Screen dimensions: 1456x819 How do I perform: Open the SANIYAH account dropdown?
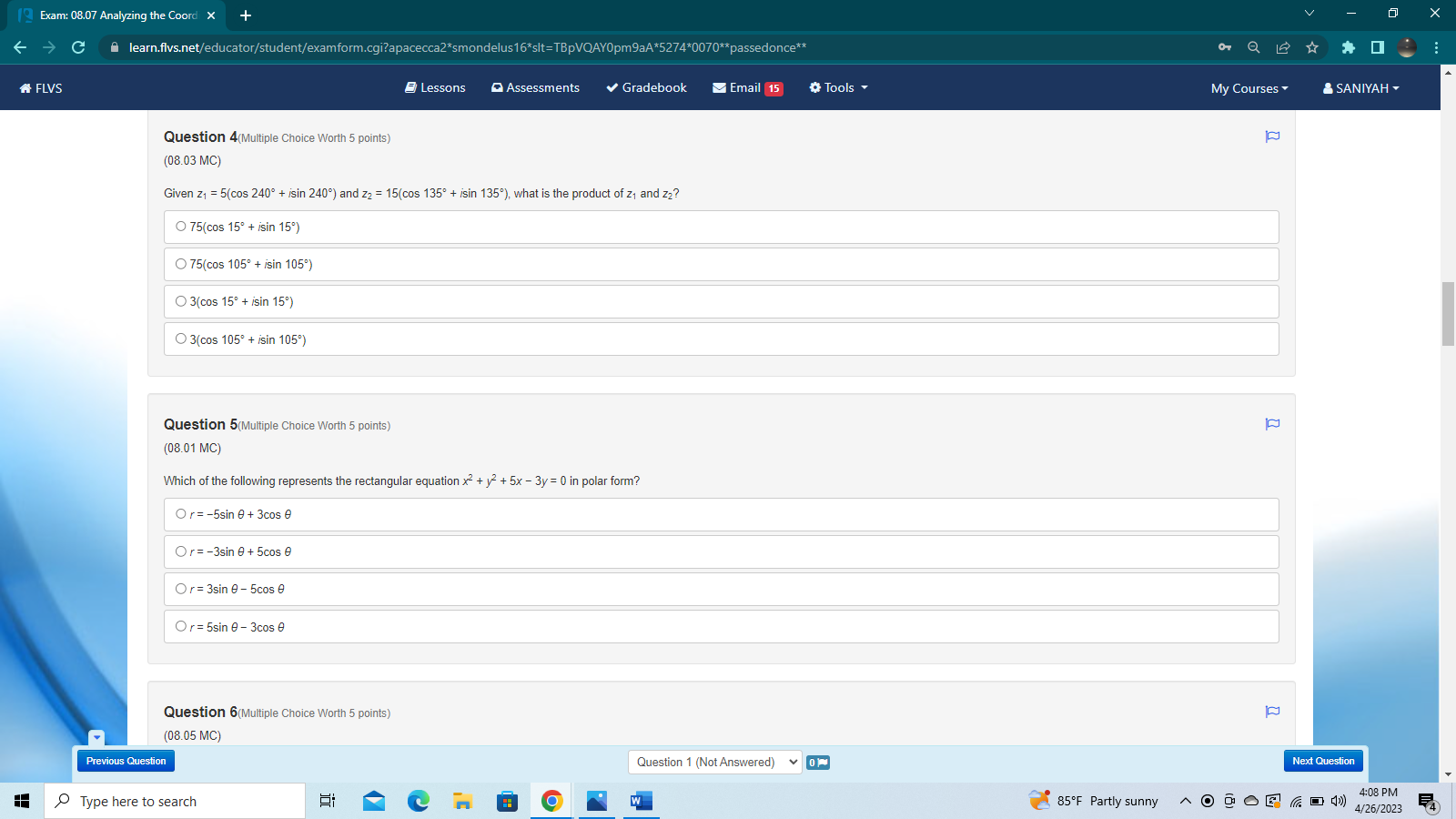1360,88
